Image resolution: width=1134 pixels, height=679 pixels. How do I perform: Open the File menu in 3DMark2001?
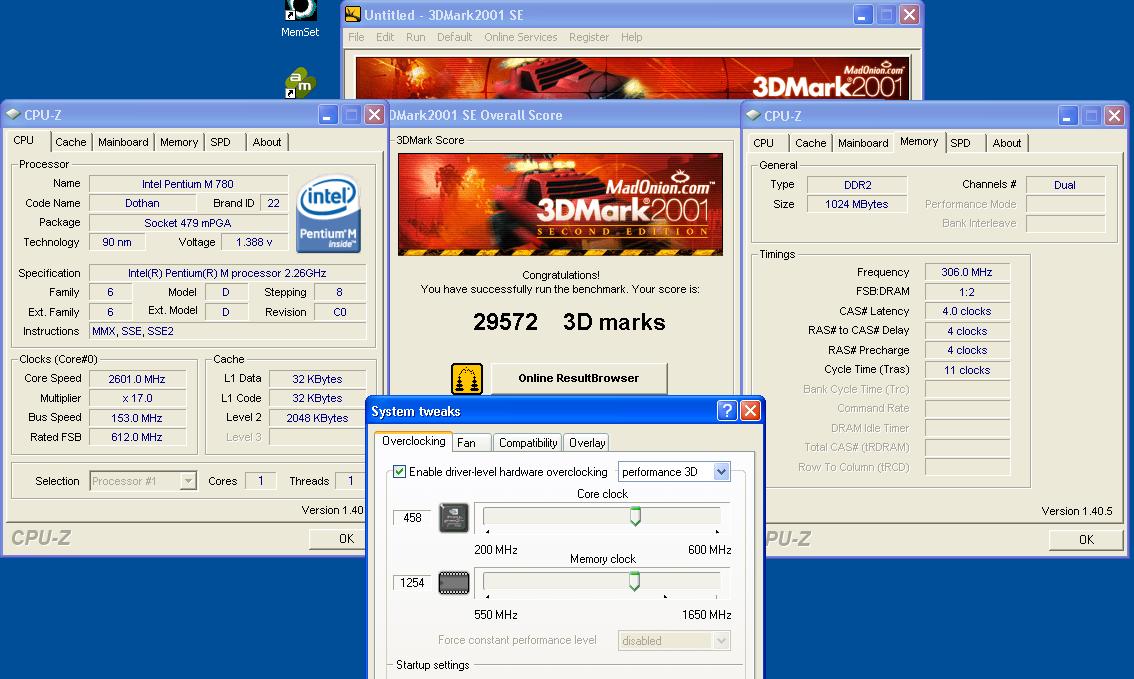357,37
